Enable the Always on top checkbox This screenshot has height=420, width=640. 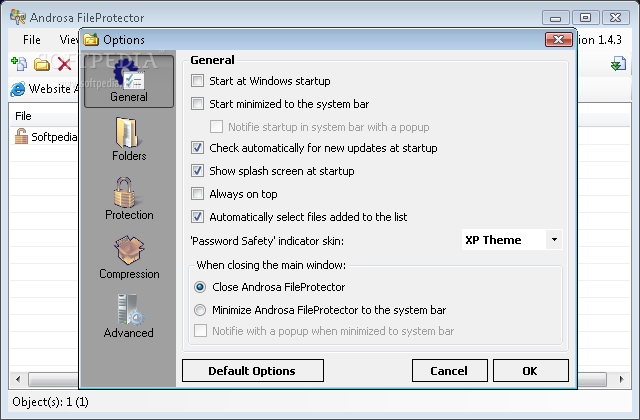click(x=198, y=193)
